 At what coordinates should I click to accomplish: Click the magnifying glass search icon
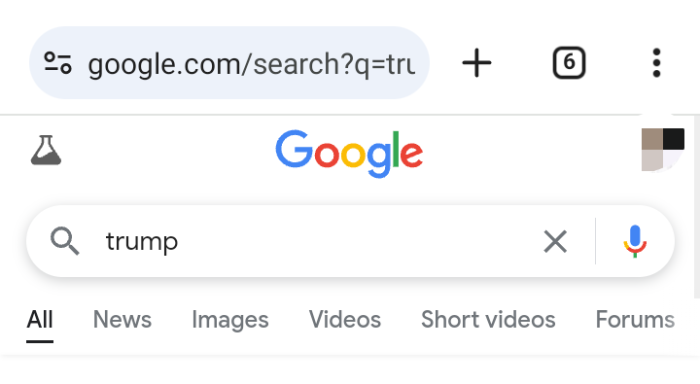pyautogui.click(x=65, y=241)
